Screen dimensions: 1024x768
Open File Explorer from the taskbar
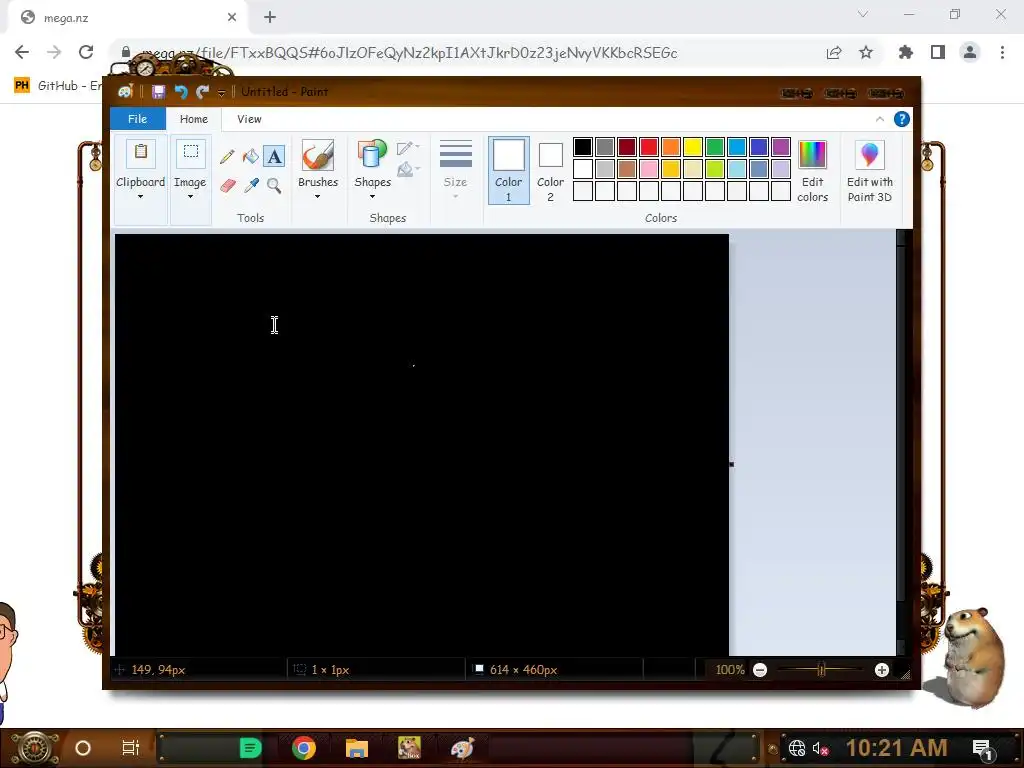point(357,748)
